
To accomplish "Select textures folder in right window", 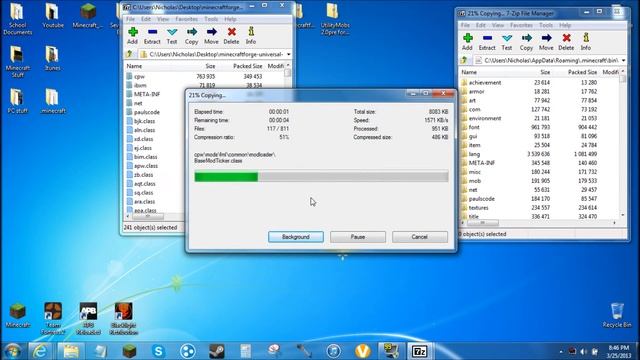I will click(x=478, y=208).
